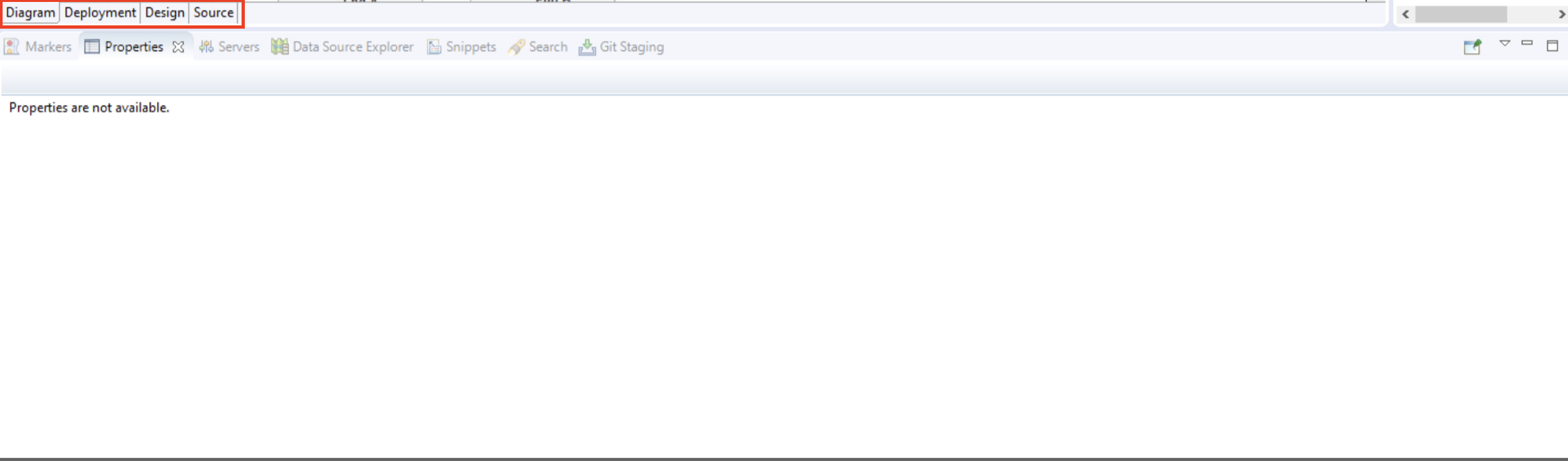The image size is (1568, 461).
Task: Open the Servers view tab
Action: 229,47
